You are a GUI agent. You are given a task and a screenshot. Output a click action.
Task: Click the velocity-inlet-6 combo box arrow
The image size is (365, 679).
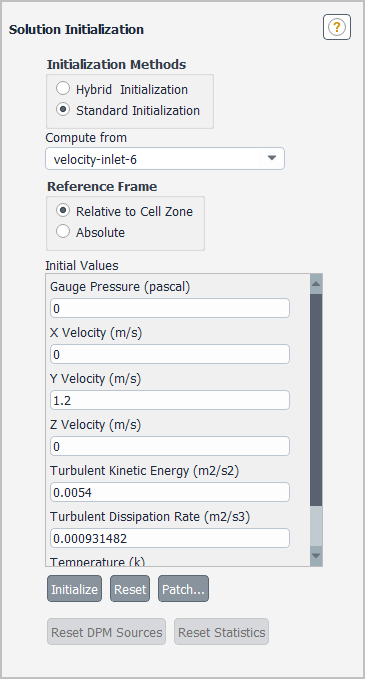pos(271,158)
